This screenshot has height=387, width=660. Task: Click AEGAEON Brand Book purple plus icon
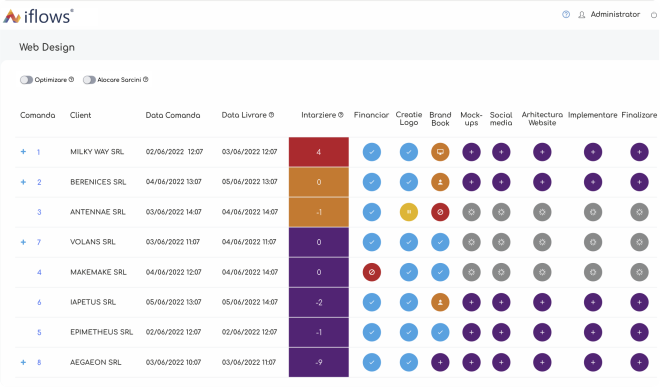pyautogui.click(x=440, y=363)
